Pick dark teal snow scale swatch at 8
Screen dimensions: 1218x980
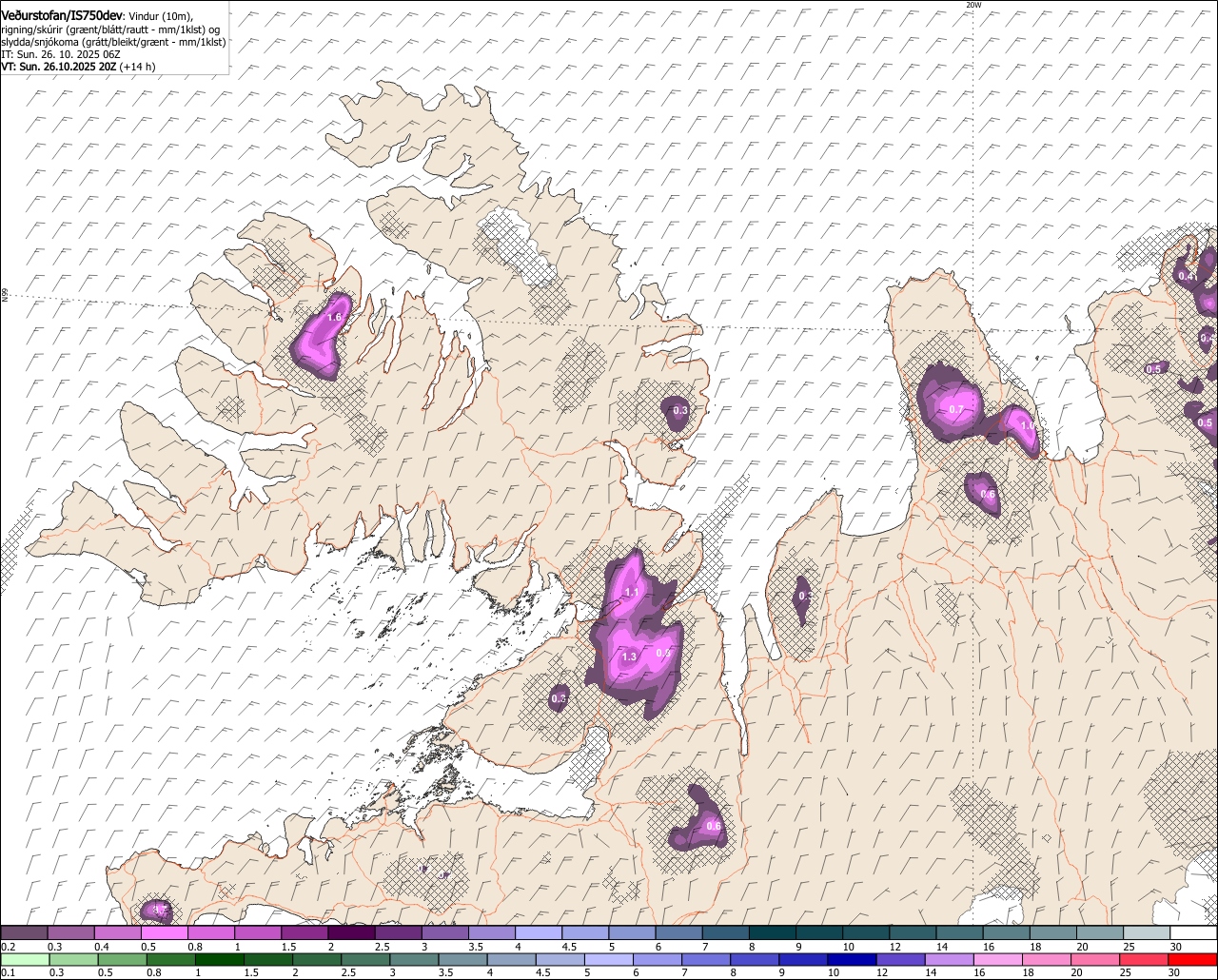(x=773, y=932)
